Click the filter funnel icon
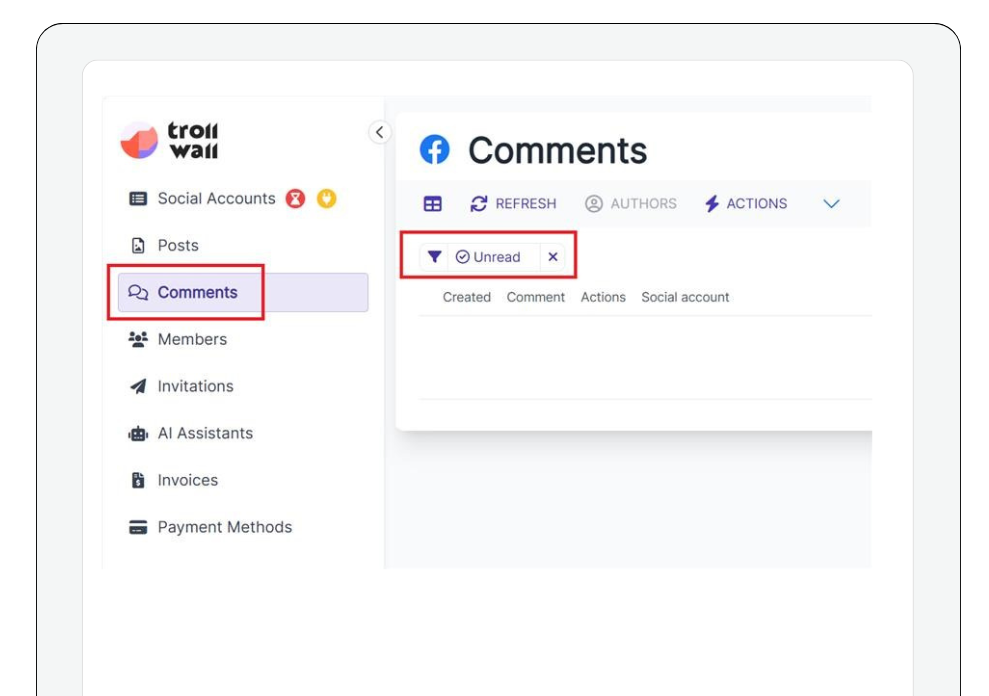Screen dimensions: 989x696 click(x=434, y=257)
